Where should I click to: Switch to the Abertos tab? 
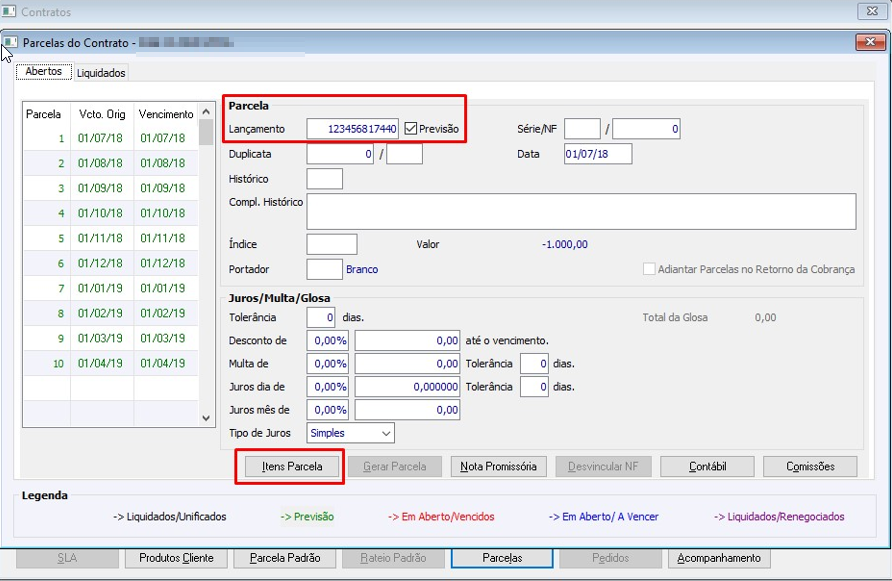point(44,72)
